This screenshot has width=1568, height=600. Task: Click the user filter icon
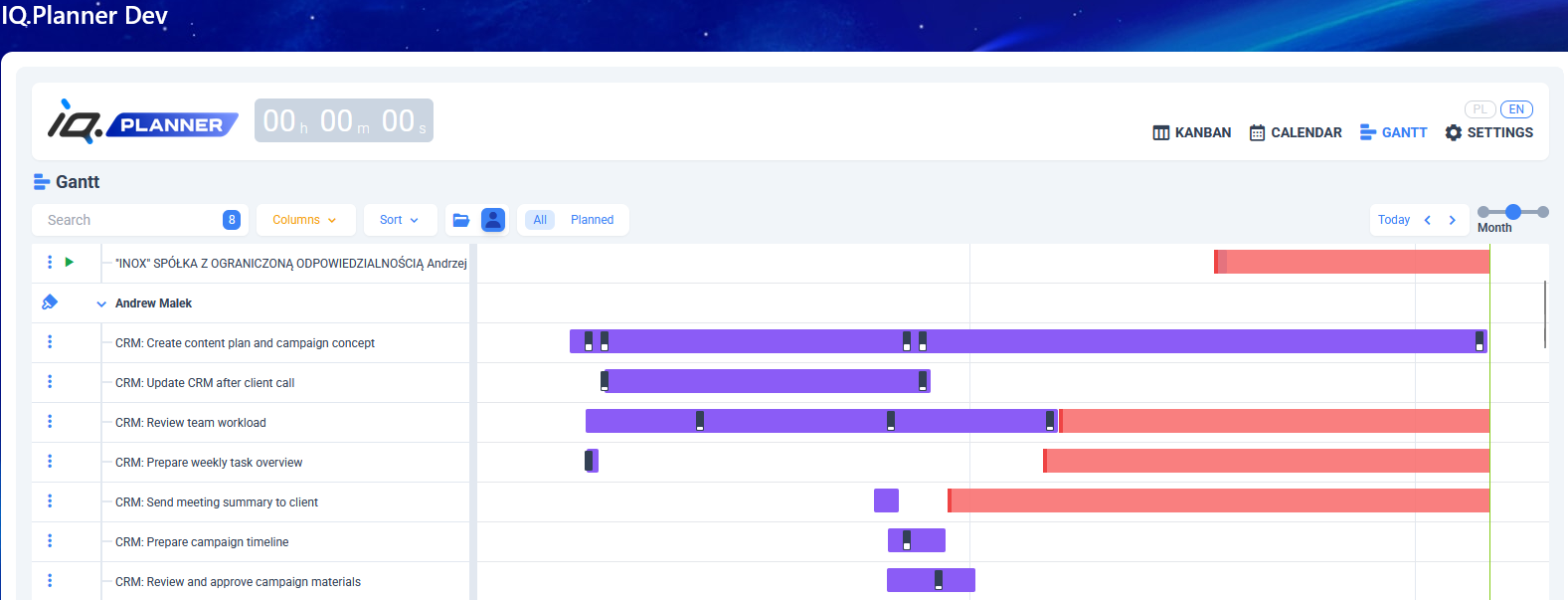point(492,220)
